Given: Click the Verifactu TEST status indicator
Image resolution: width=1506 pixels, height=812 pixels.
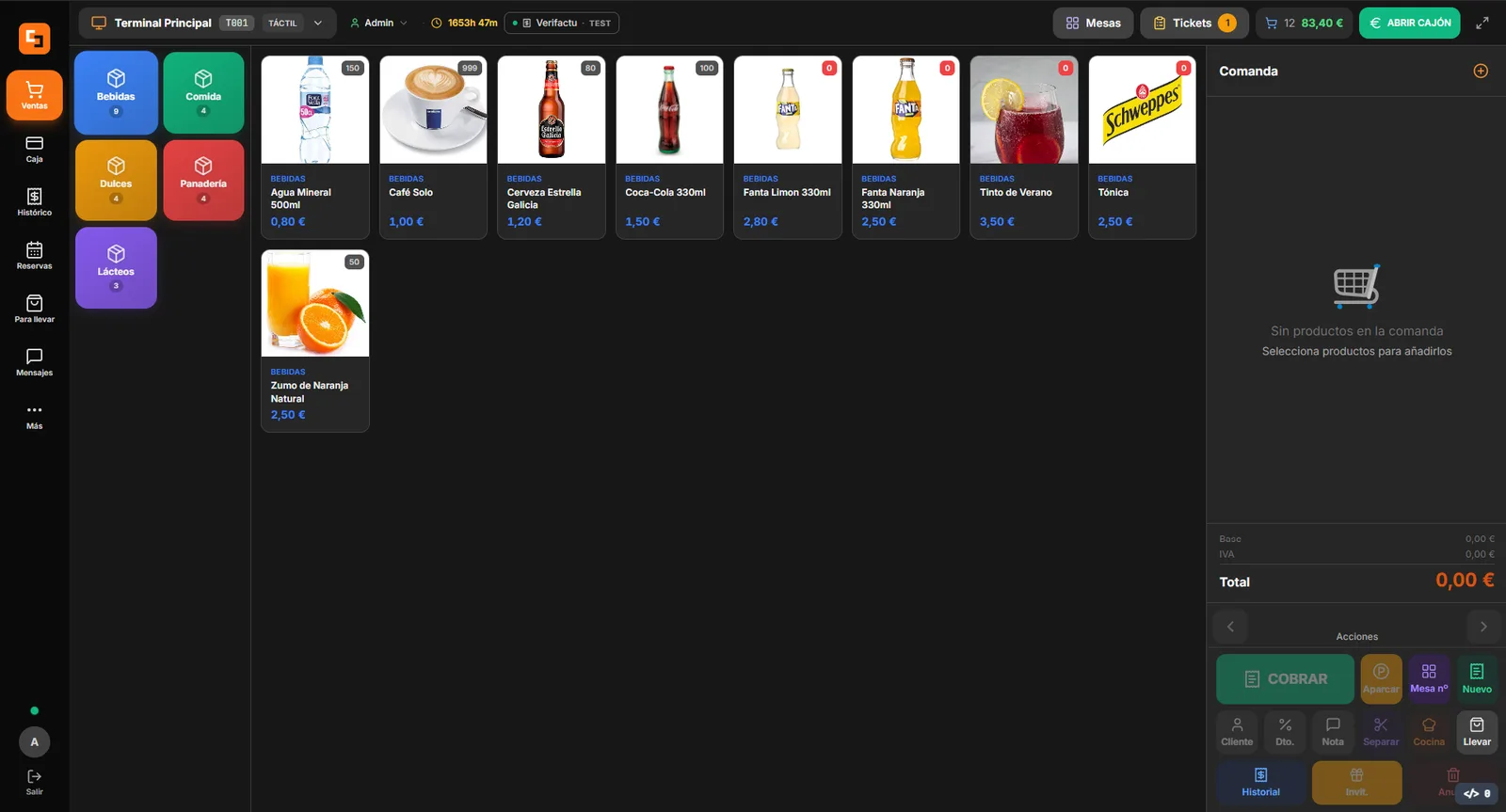Looking at the screenshot, I should 562,23.
